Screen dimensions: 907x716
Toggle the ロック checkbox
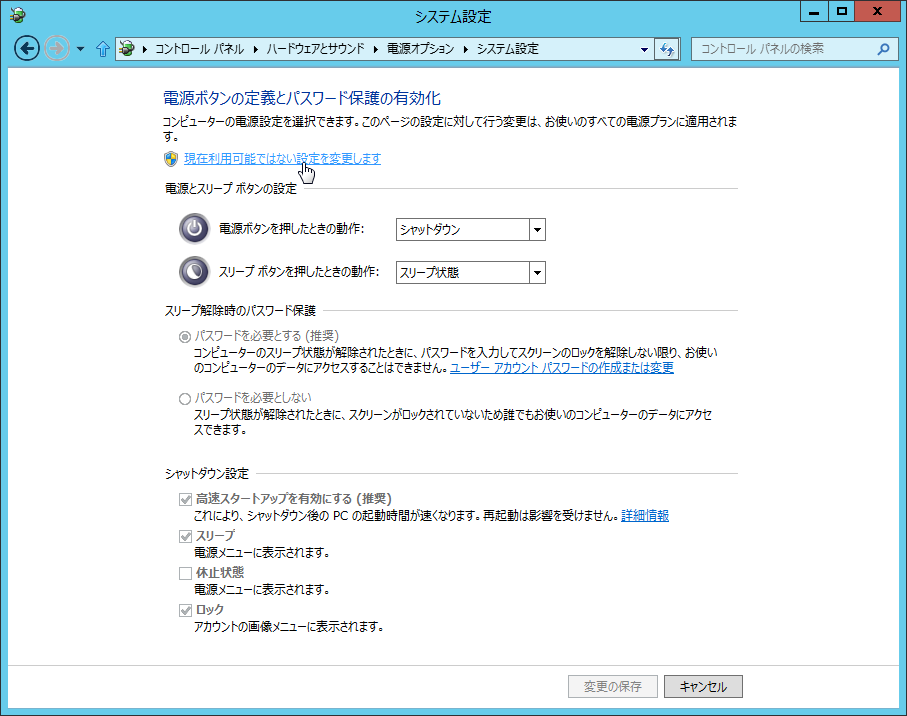point(185,610)
